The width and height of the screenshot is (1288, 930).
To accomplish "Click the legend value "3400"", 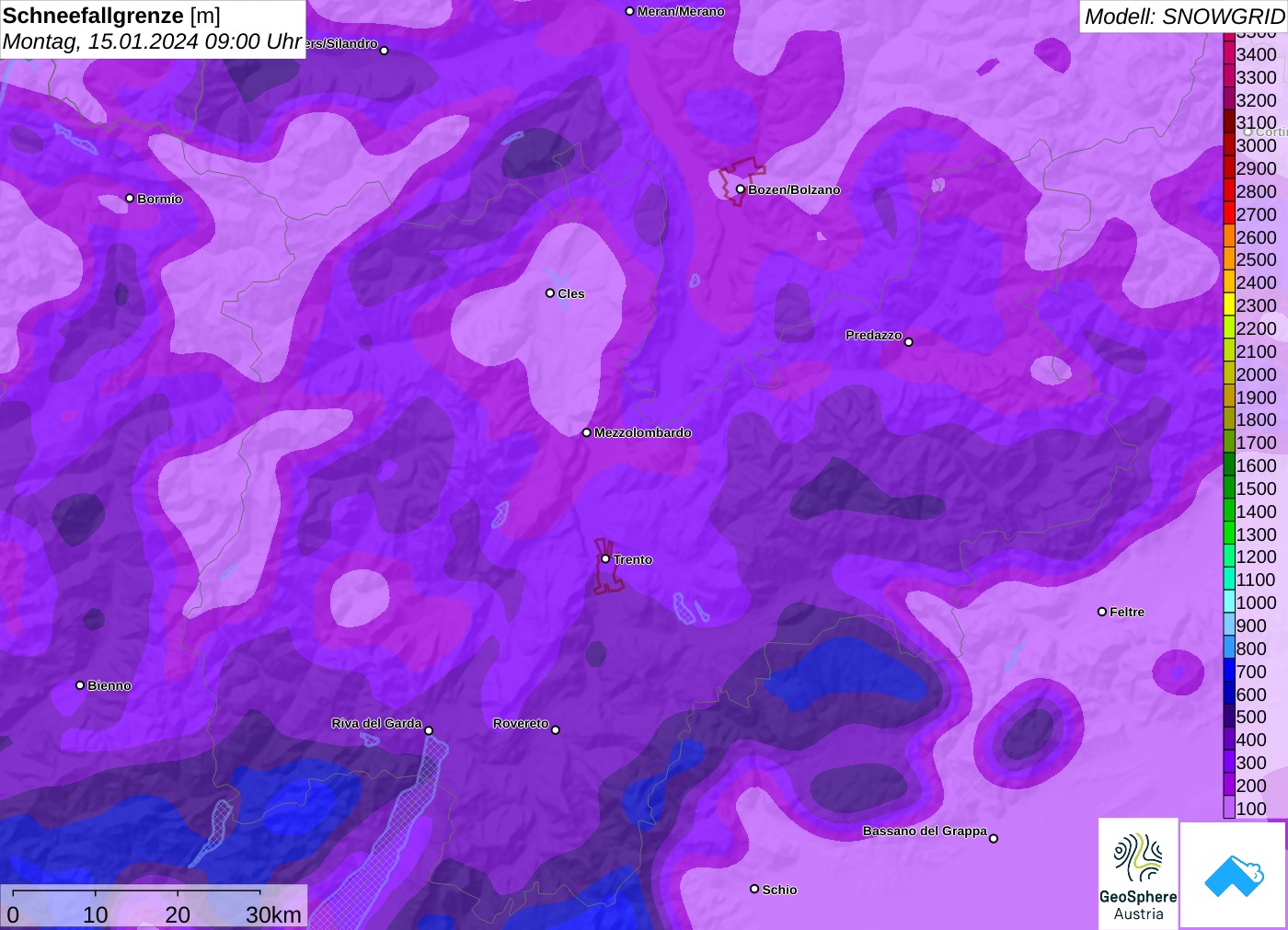I will click(x=1256, y=54).
